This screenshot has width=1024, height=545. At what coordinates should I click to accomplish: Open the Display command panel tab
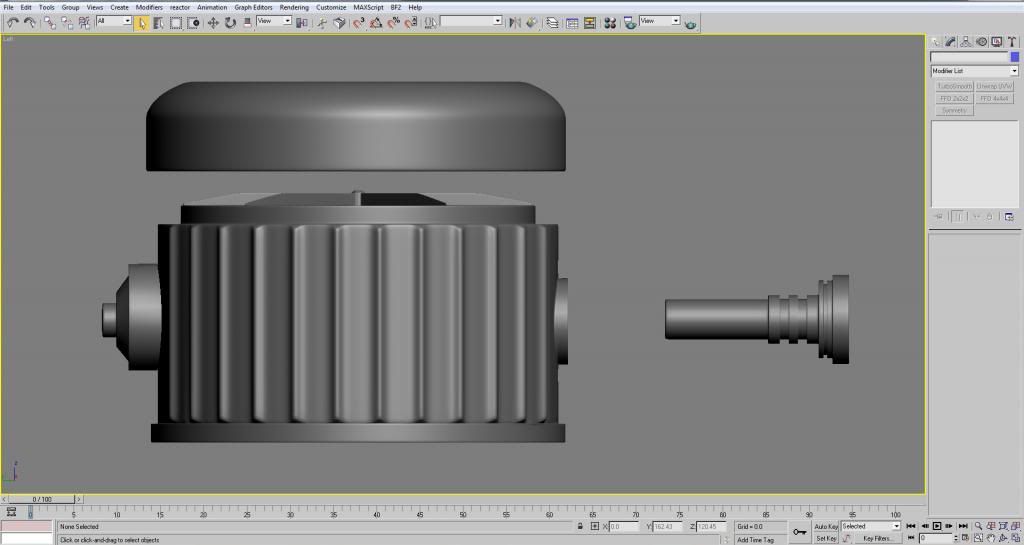[996, 41]
